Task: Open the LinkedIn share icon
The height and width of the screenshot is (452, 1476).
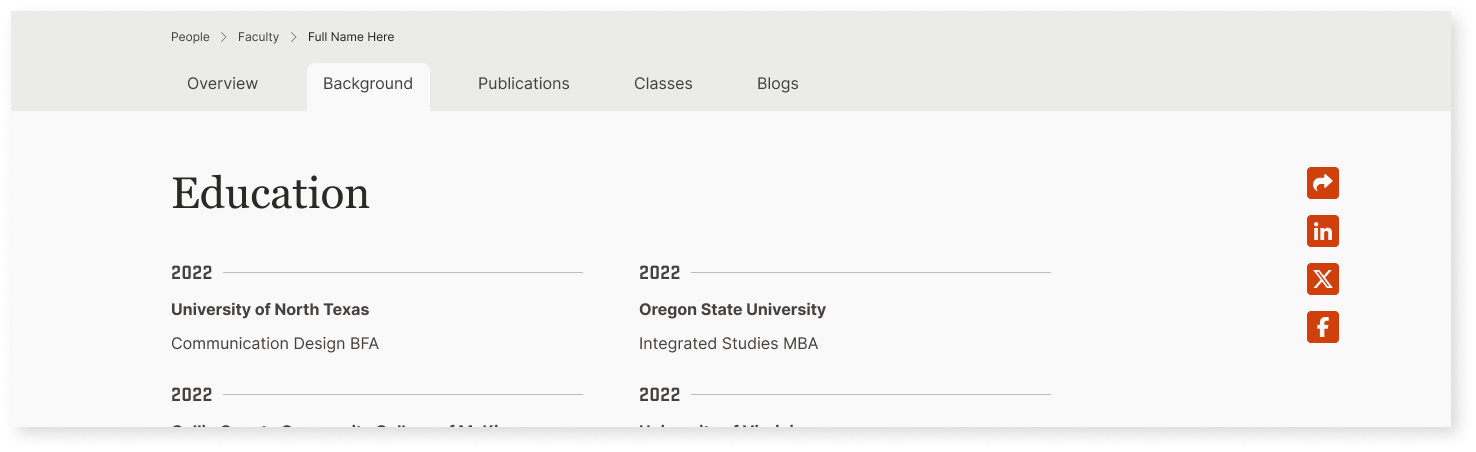Action: (1322, 231)
